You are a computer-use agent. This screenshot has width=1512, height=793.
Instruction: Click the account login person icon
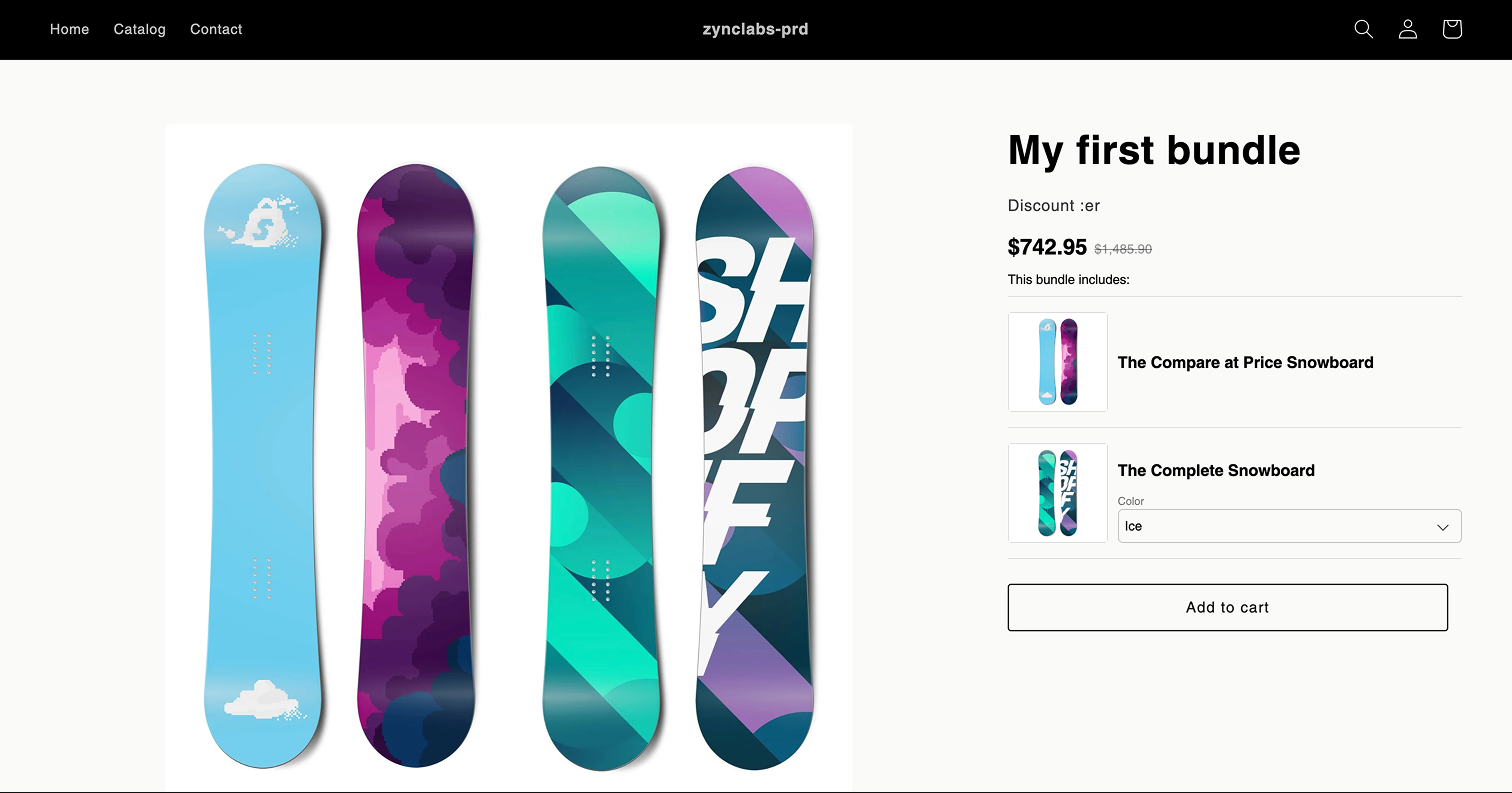(1408, 29)
